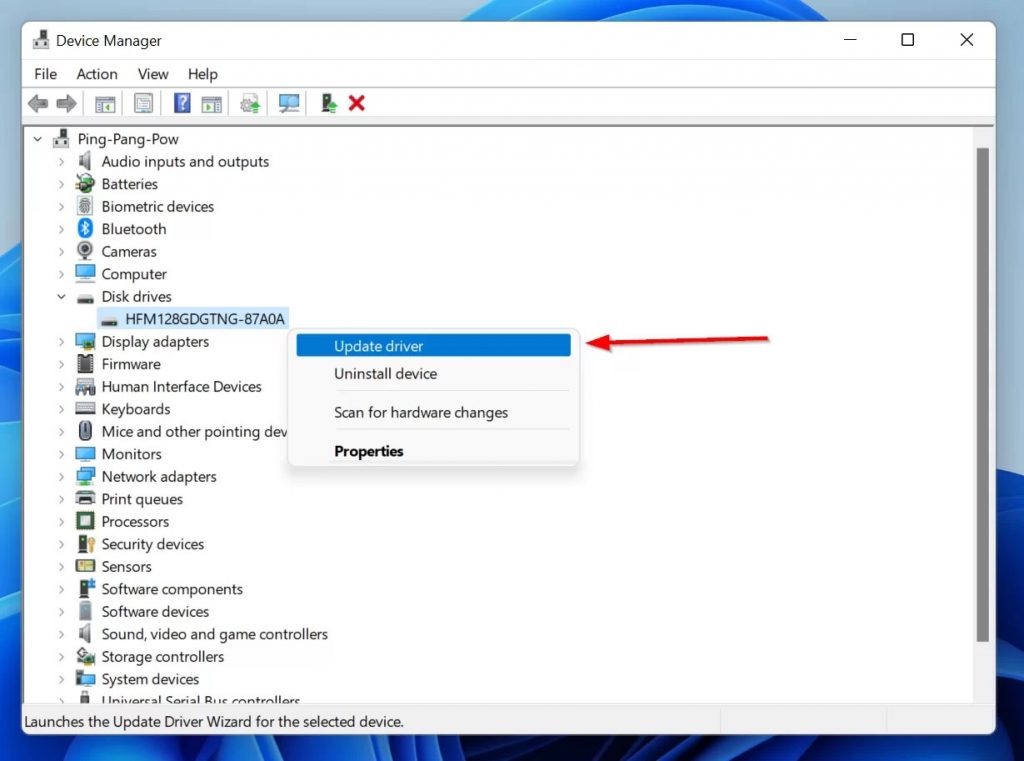Click the Uninstall device red X icon
The image size is (1024, 761).
[x=357, y=103]
